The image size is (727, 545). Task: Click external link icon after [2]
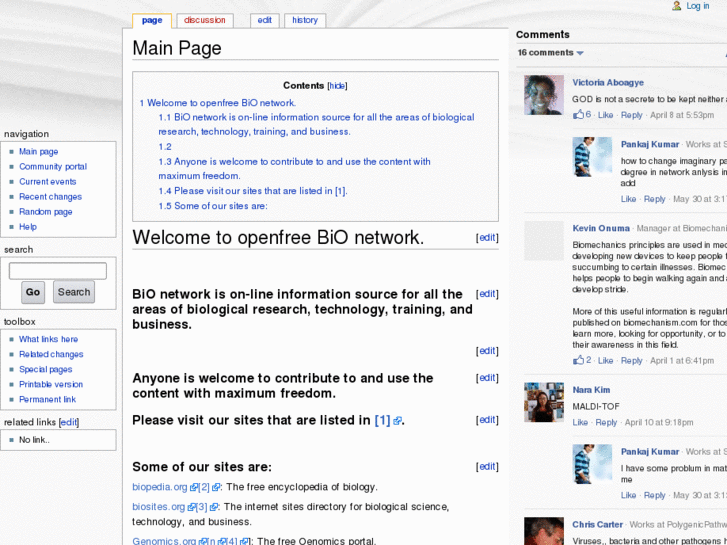click(x=216, y=487)
